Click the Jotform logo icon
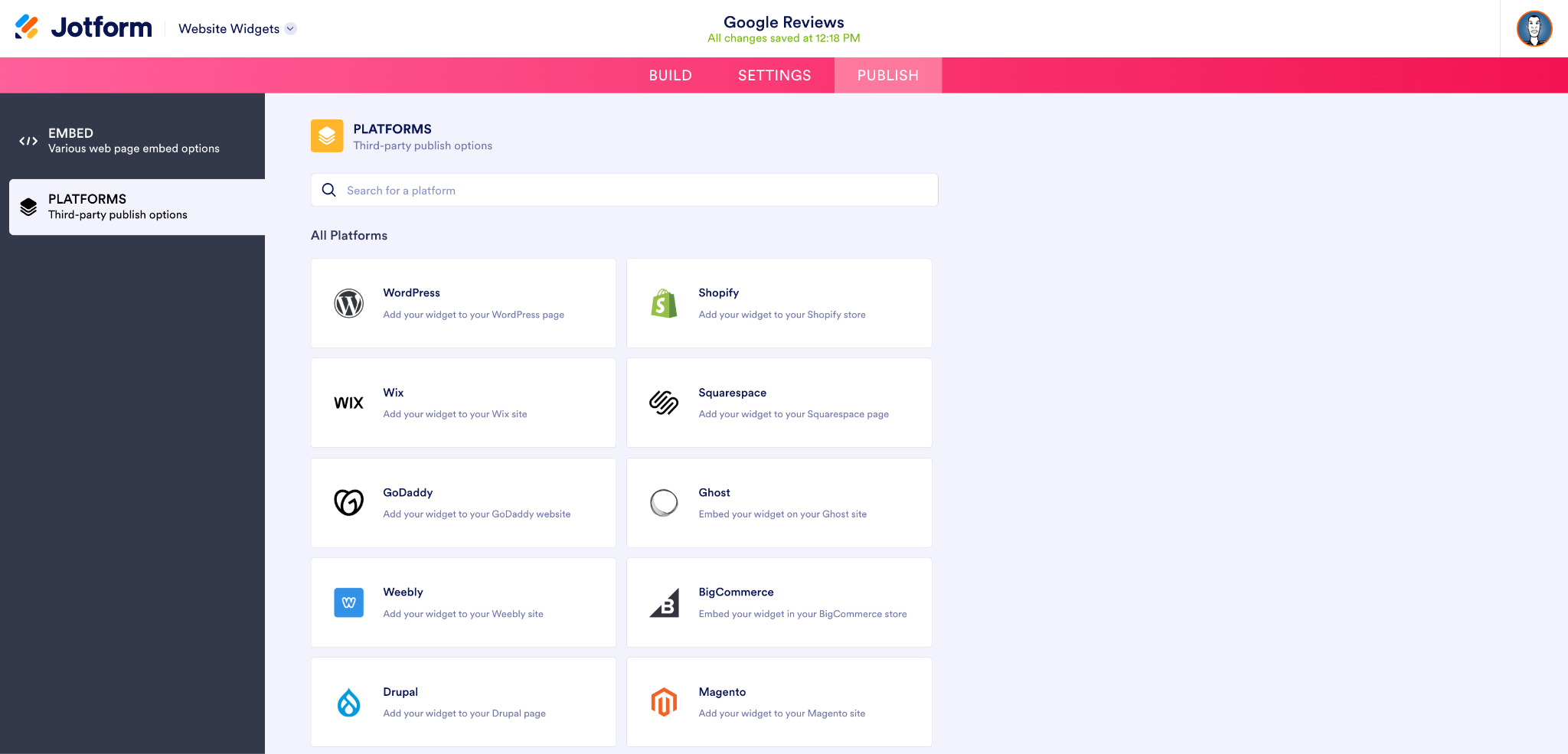Viewport: 1568px width, 754px height. click(27, 27)
